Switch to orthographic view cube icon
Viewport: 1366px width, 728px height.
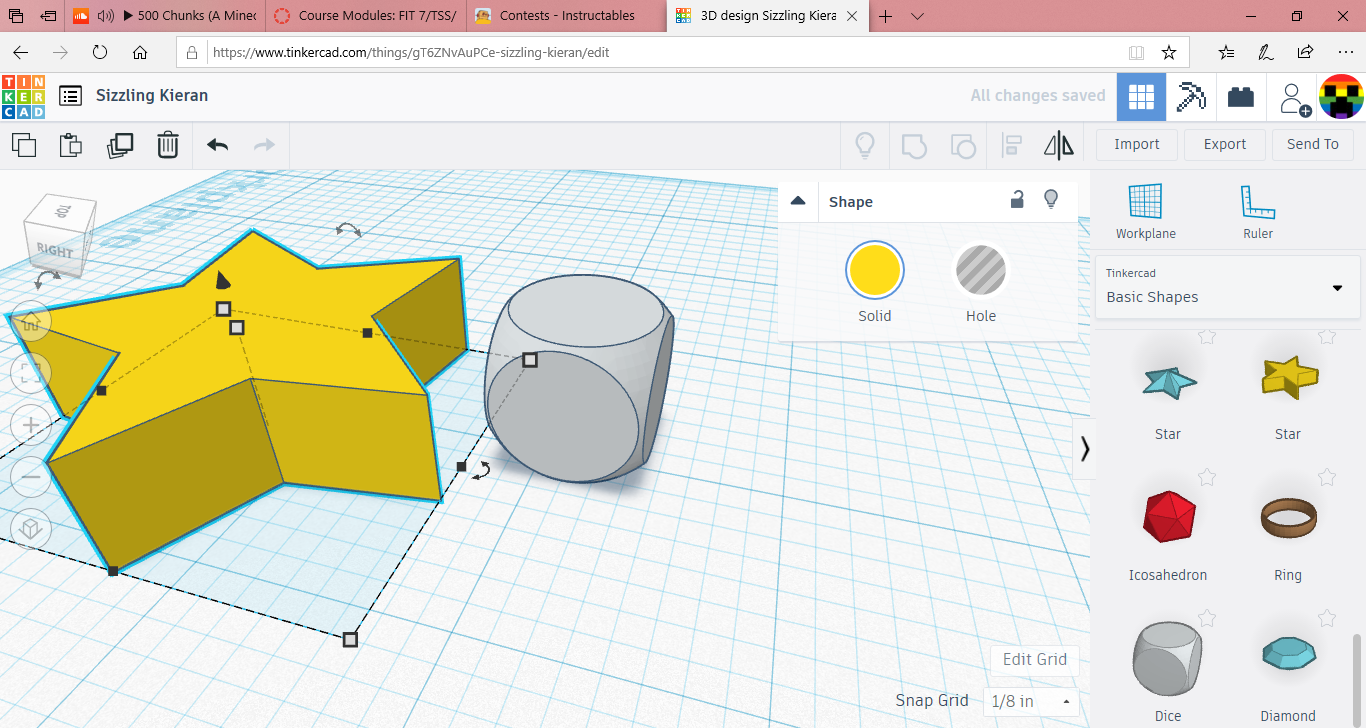(31, 528)
